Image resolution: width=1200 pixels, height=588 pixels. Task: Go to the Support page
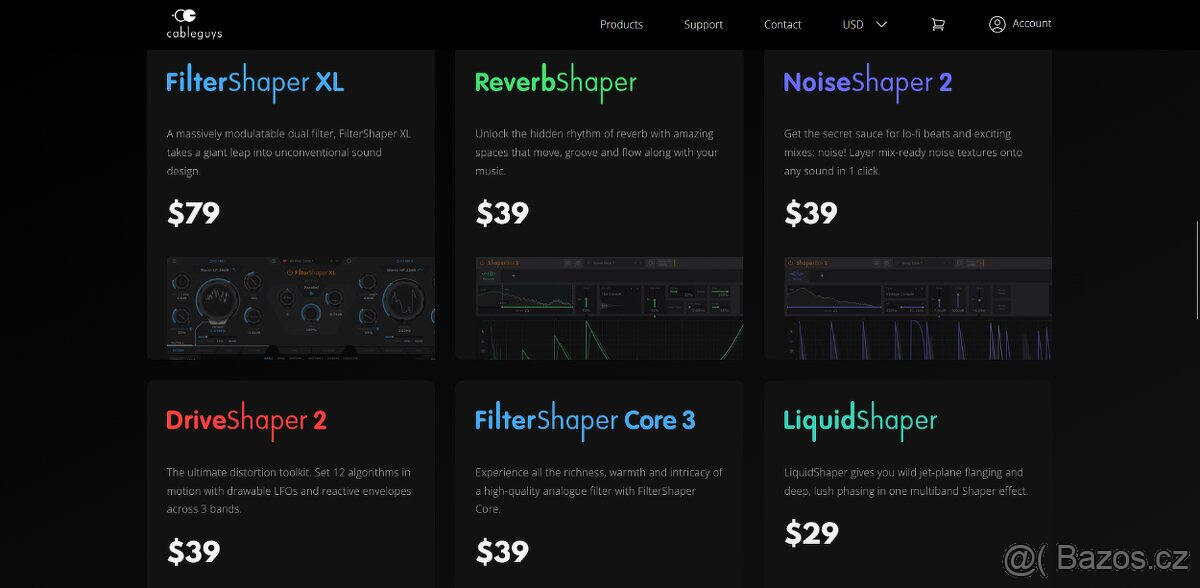[x=703, y=24]
